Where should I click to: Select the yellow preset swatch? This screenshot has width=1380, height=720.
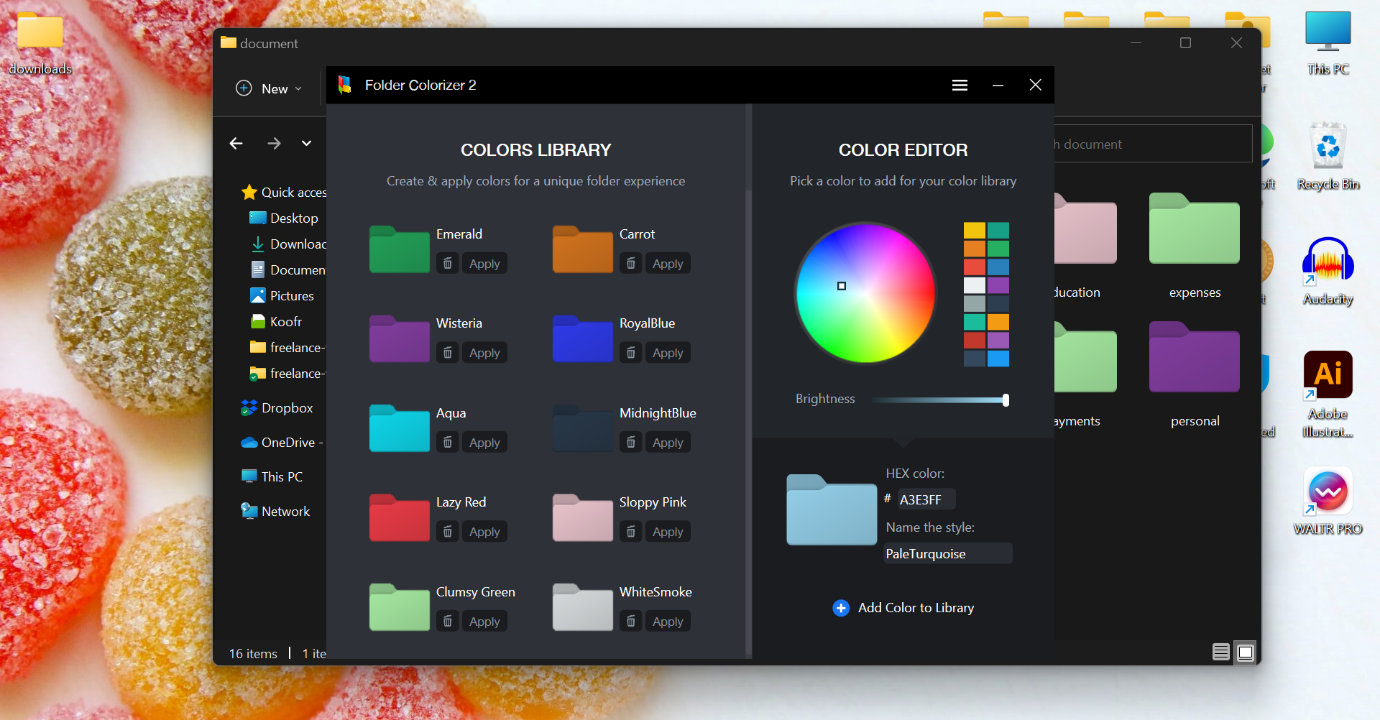[975, 230]
